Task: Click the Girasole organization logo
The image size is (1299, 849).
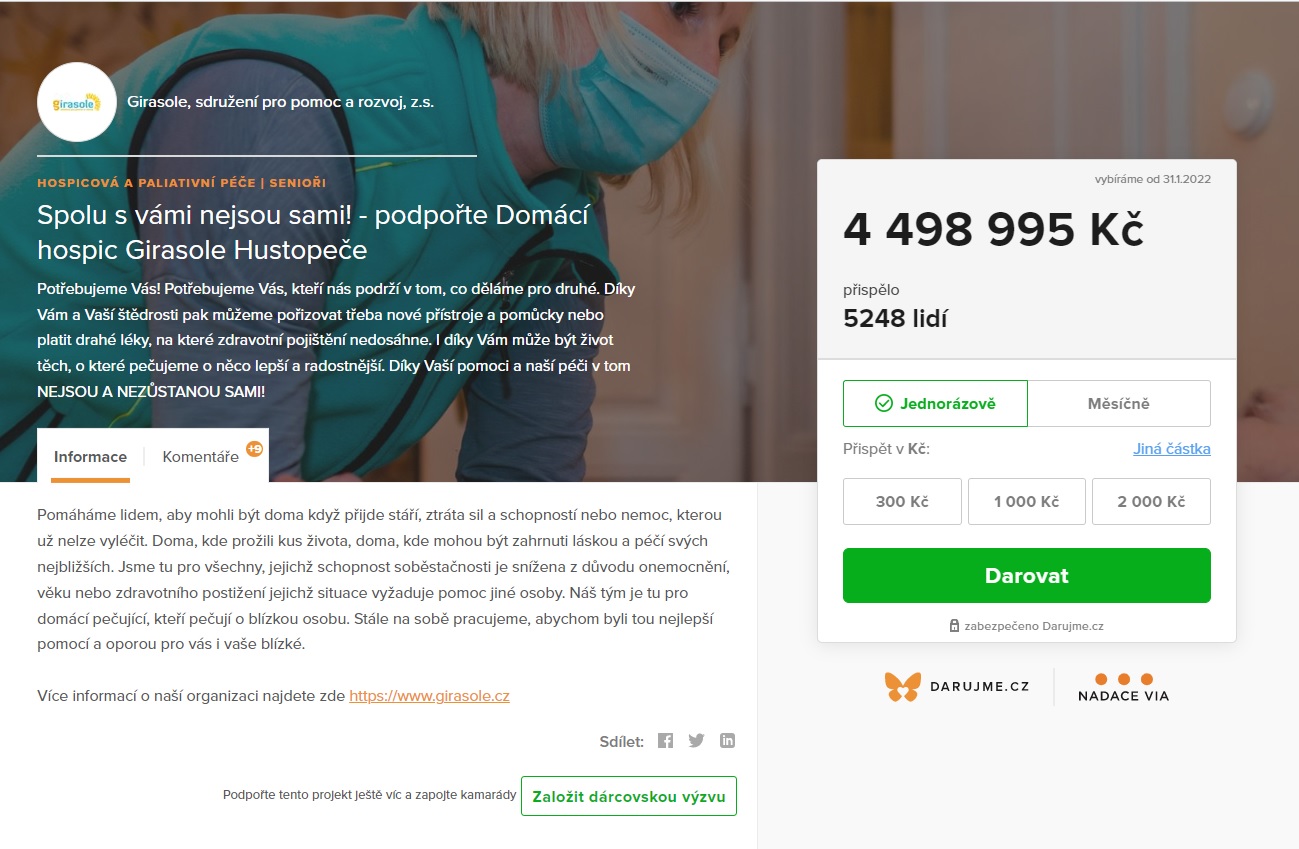Action: coord(77,101)
